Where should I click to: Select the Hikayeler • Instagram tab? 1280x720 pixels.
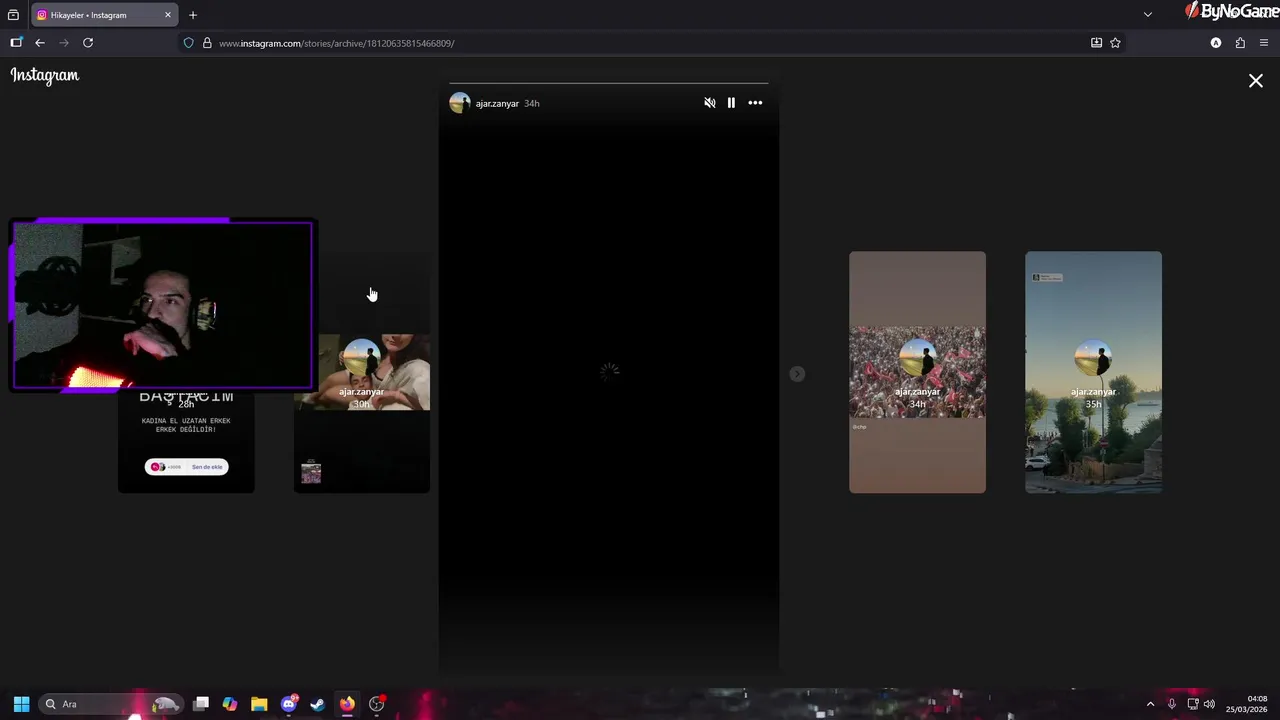(104, 15)
